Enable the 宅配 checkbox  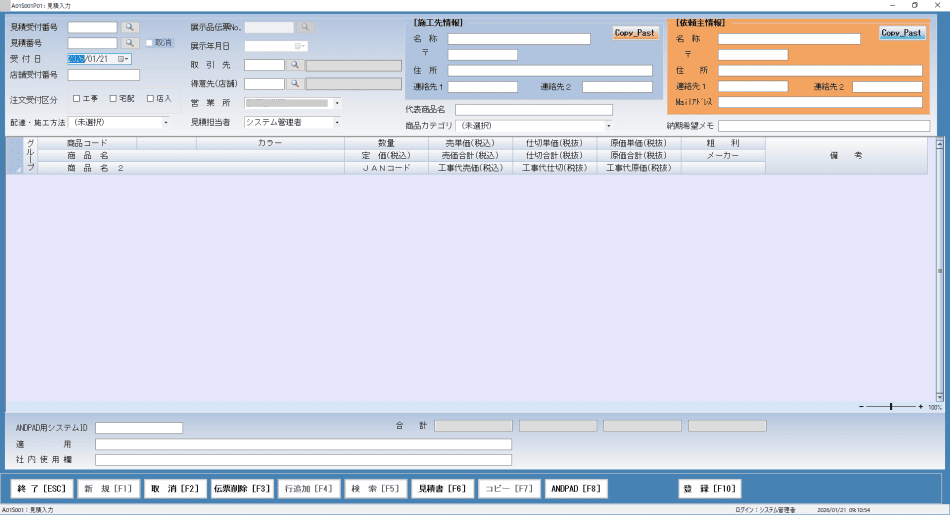(x=113, y=99)
